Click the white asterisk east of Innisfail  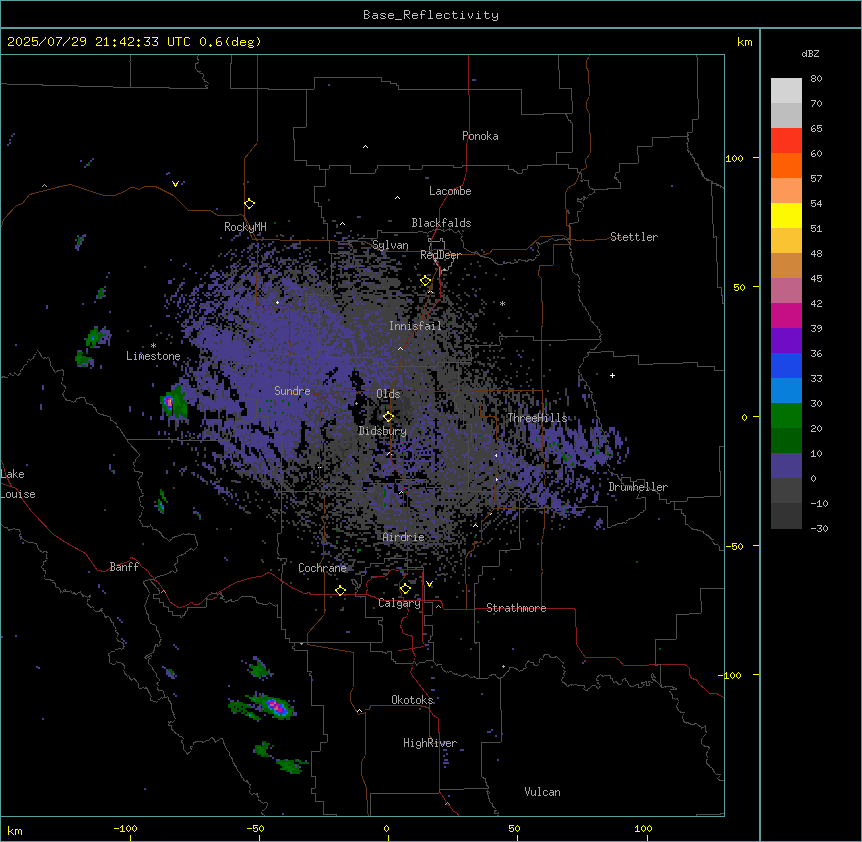[x=502, y=303]
